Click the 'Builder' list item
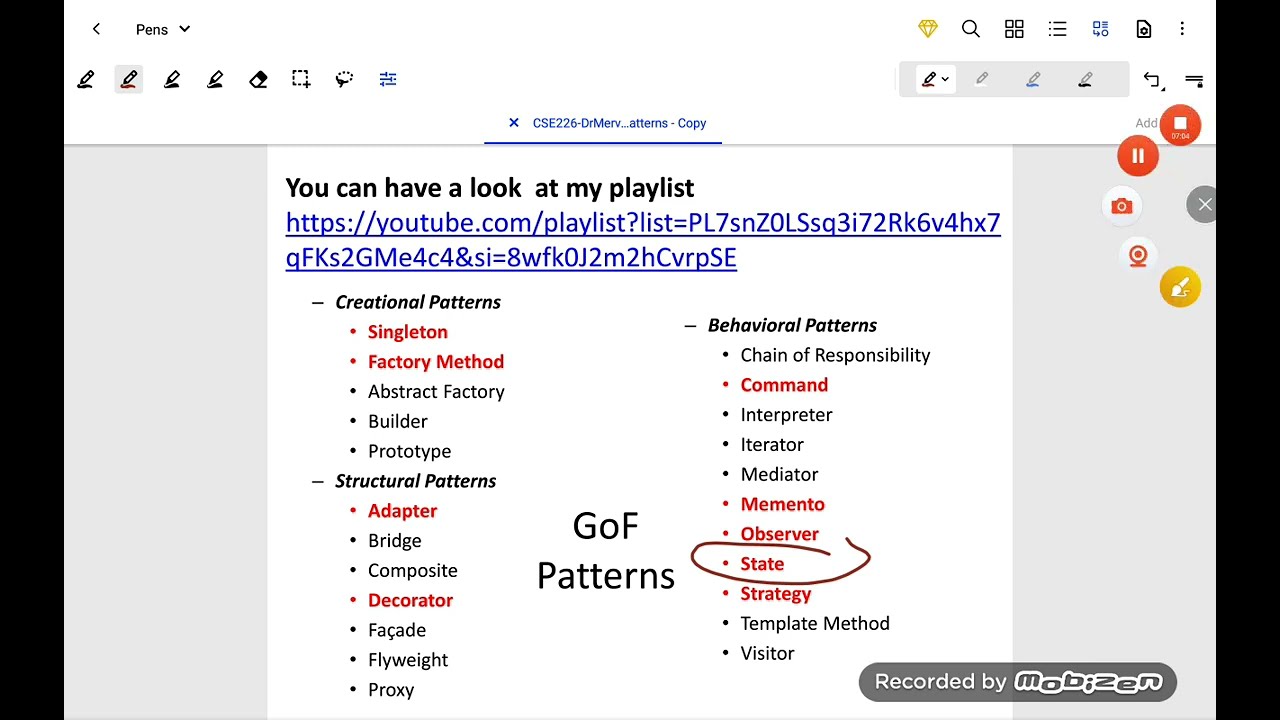 coord(397,422)
